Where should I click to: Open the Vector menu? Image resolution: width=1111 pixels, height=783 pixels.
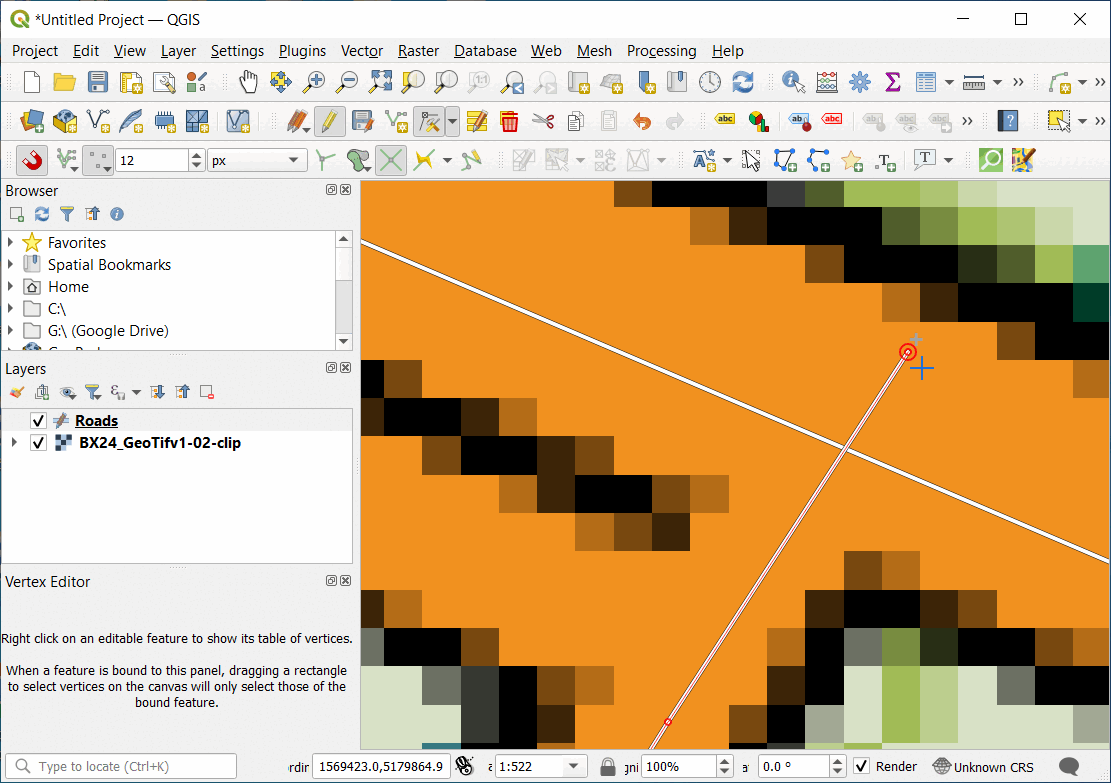pos(361,51)
